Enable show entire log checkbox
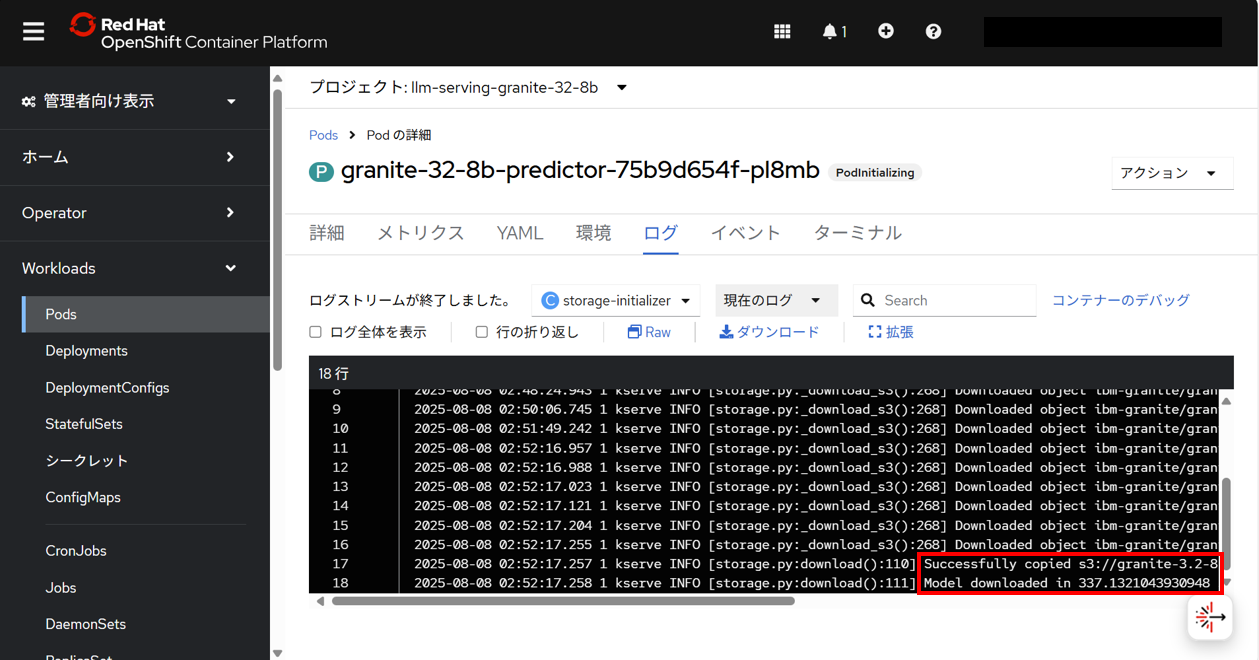 coord(315,332)
